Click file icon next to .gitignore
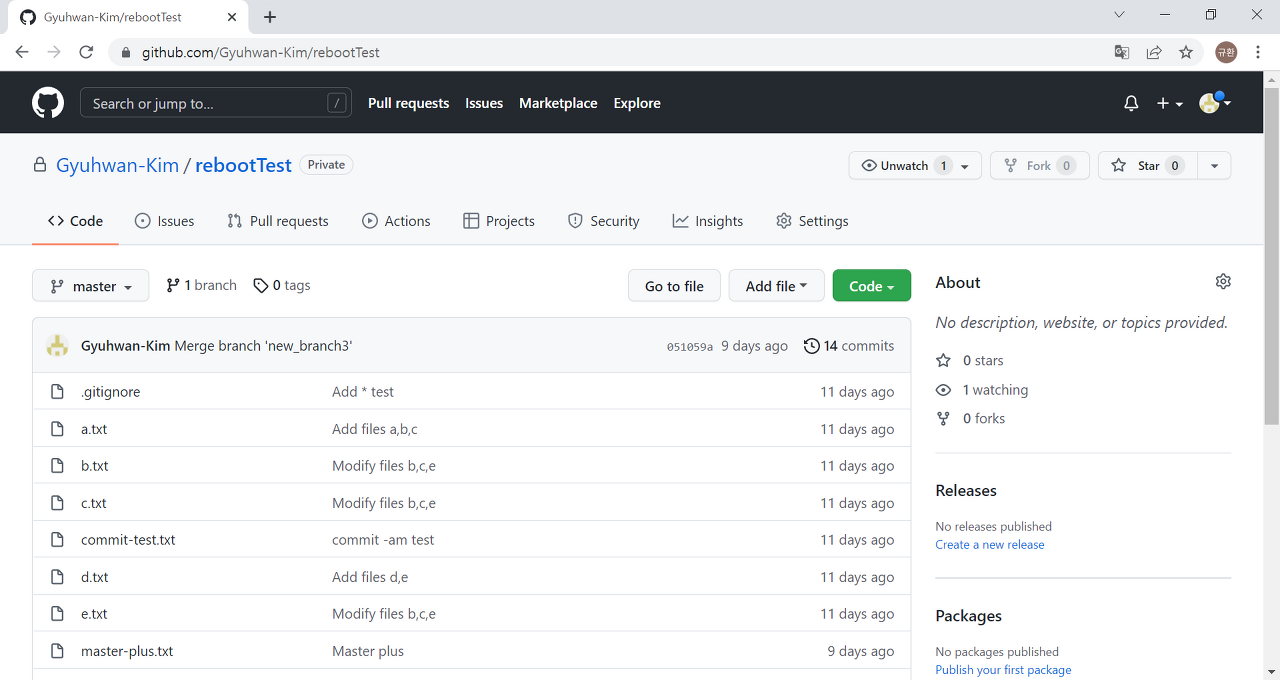The width and height of the screenshot is (1280, 680). tap(57, 392)
